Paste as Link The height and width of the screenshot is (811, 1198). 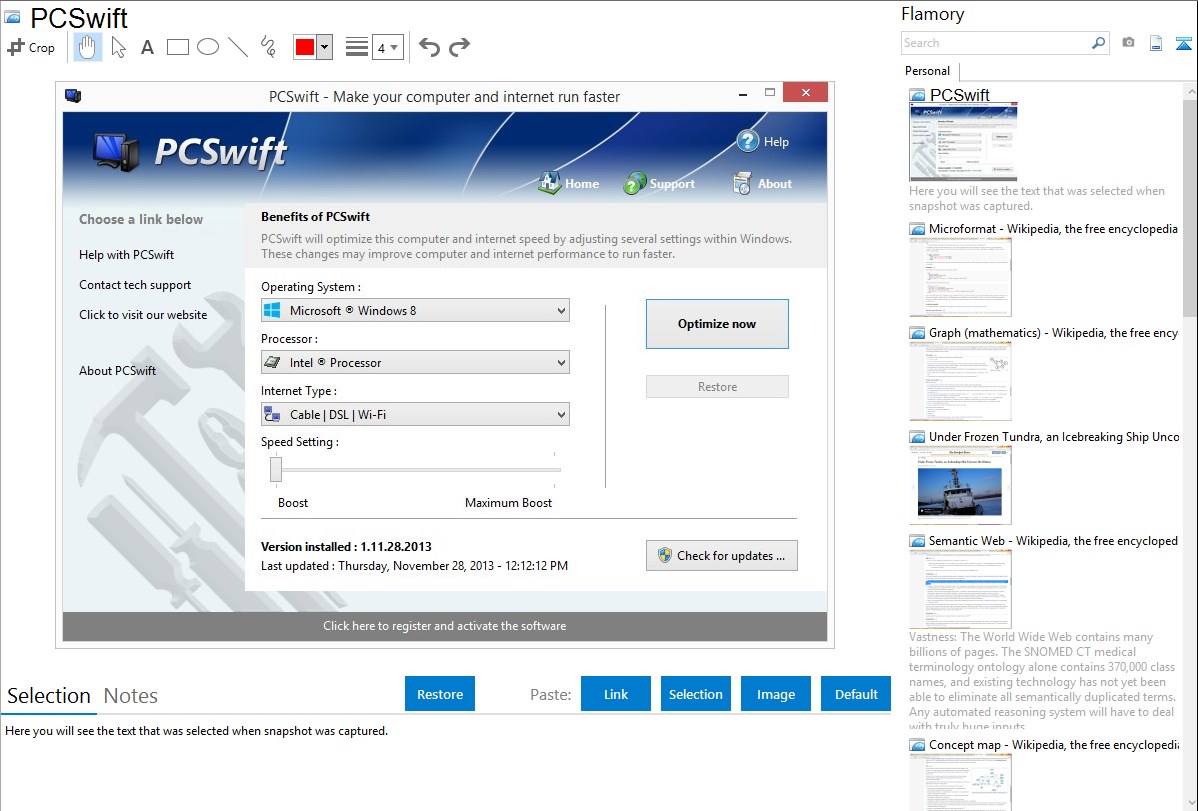pos(616,694)
